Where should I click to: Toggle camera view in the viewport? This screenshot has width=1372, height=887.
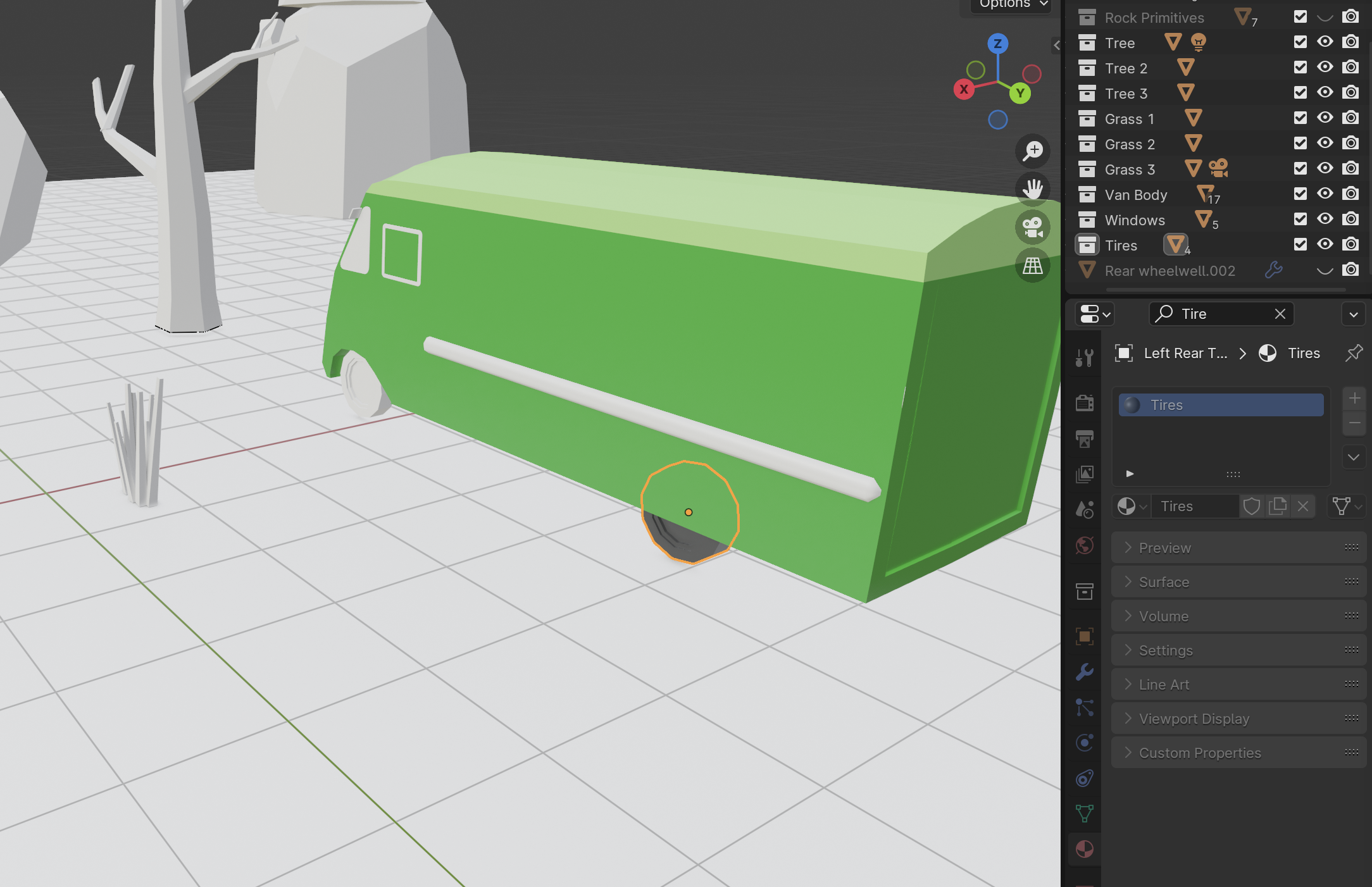(1033, 227)
